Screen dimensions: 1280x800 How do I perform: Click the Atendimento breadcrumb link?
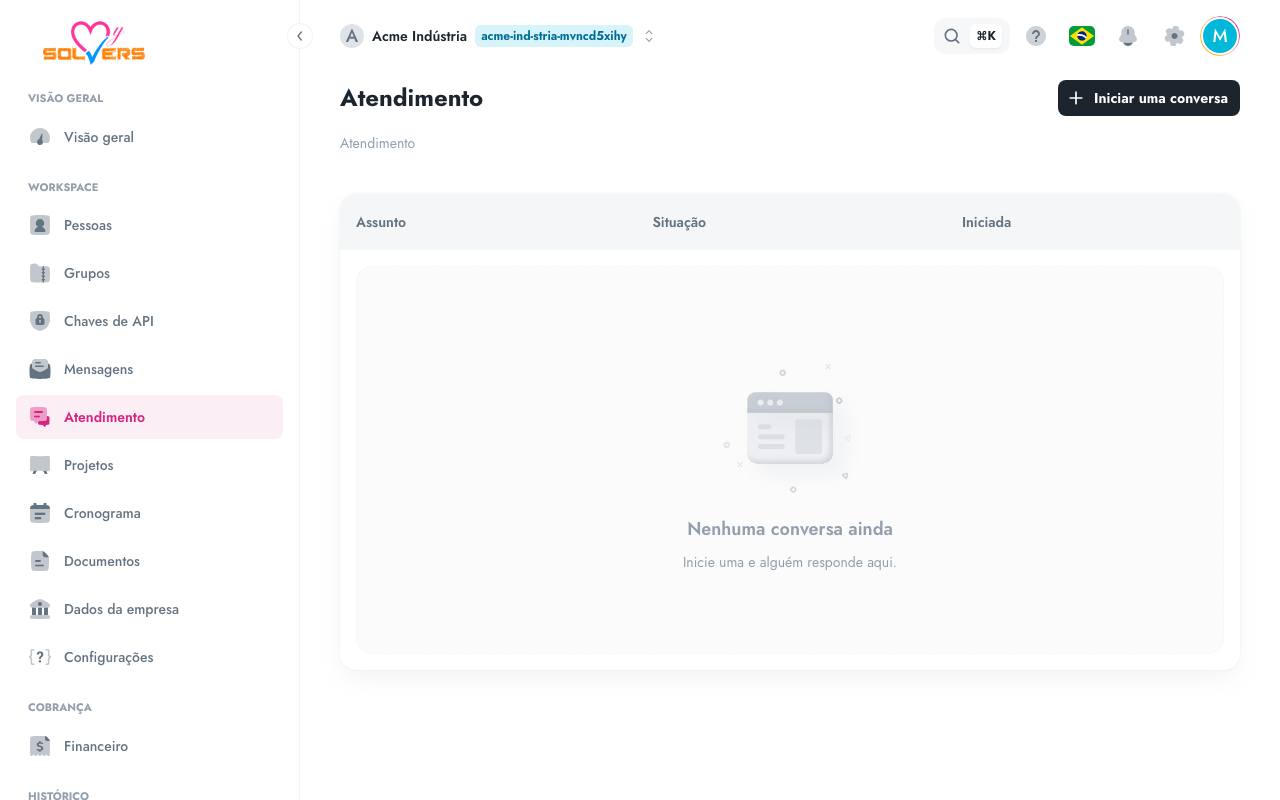(377, 143)
